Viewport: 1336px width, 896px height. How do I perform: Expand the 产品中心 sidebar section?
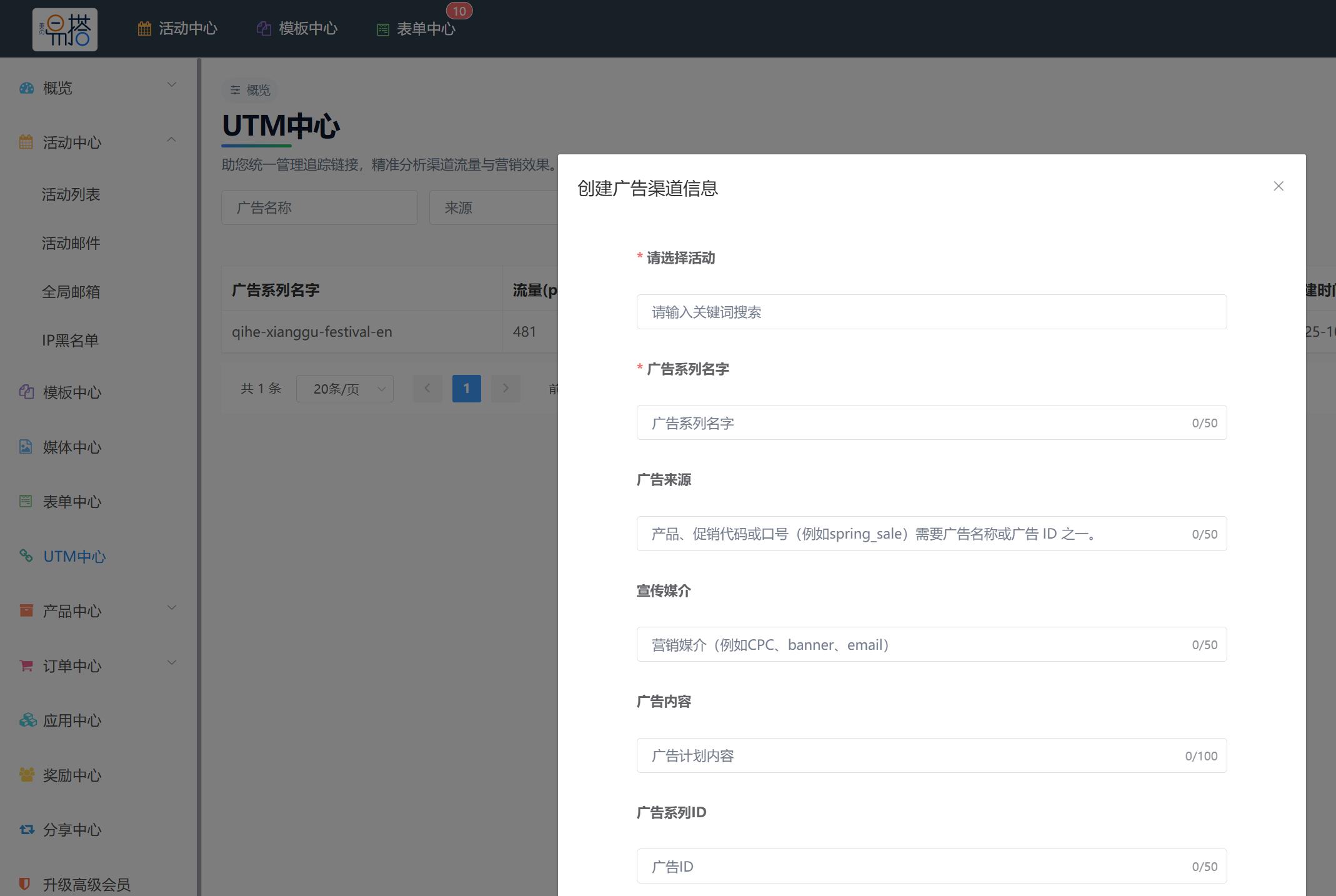(172, 608)
